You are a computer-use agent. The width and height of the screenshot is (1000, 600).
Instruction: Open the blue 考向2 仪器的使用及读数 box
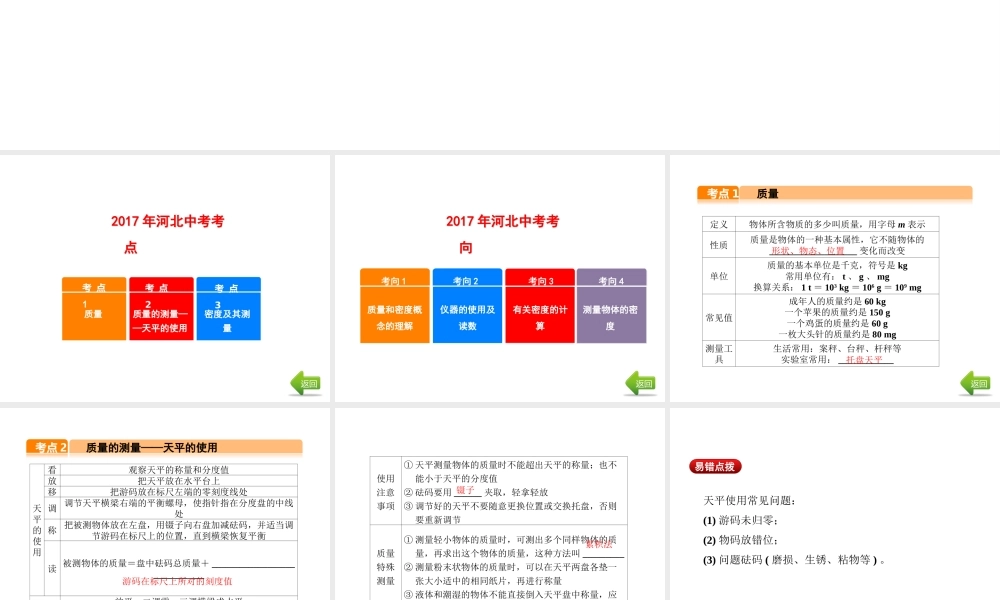point(467,306)
